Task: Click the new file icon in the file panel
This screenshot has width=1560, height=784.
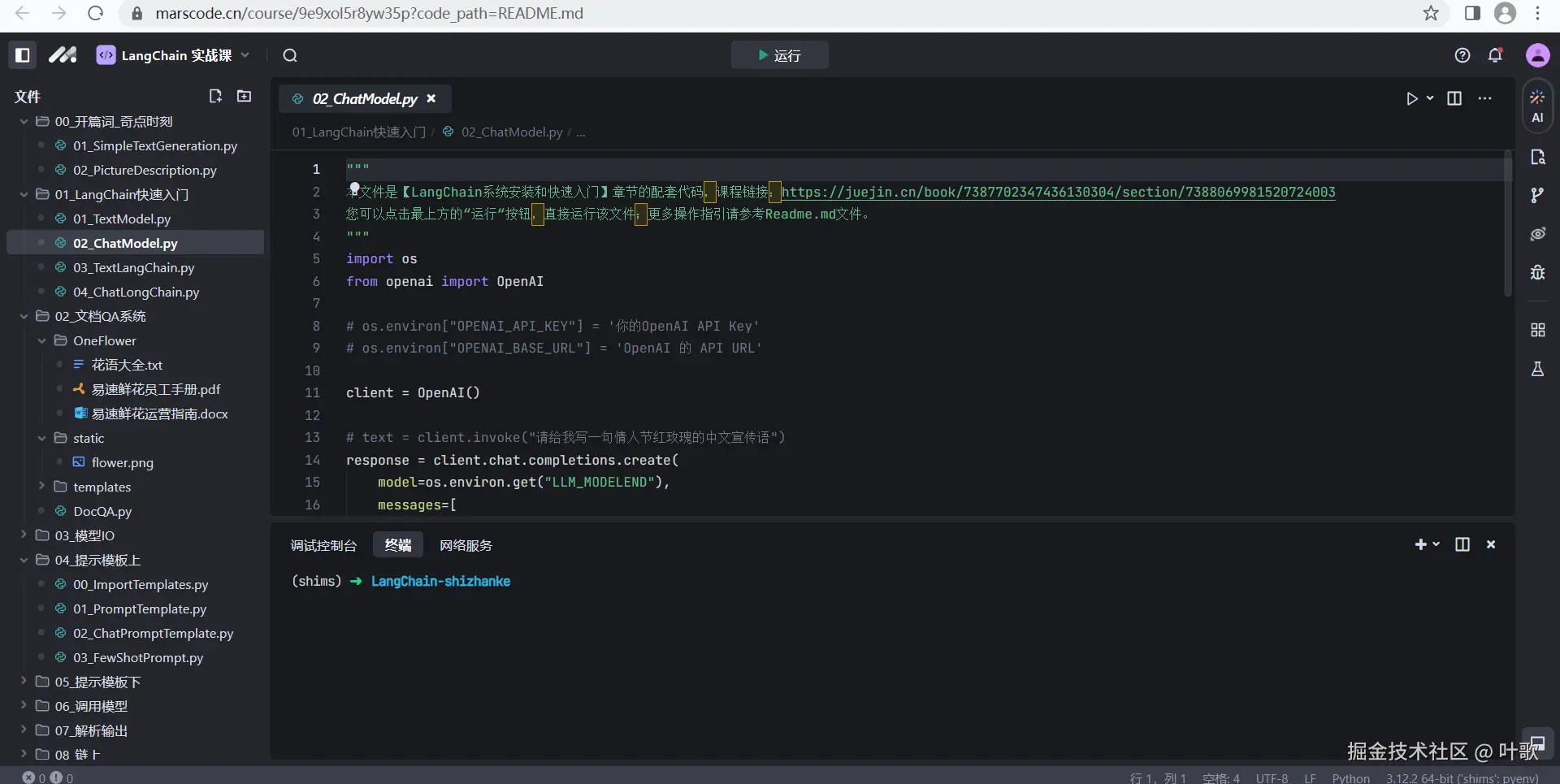Action: tap(215, 96)
